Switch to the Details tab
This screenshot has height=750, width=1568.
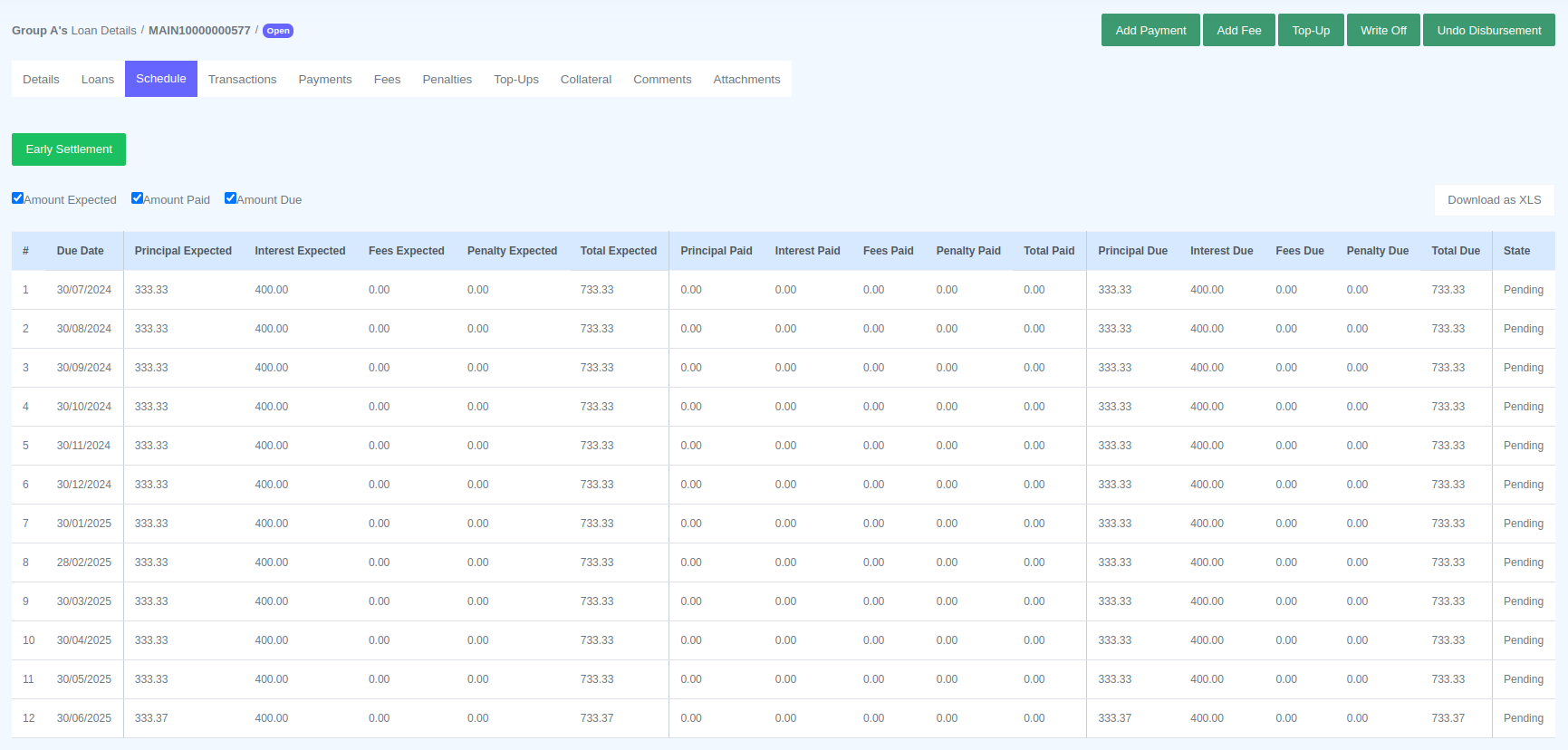point(41,80)
